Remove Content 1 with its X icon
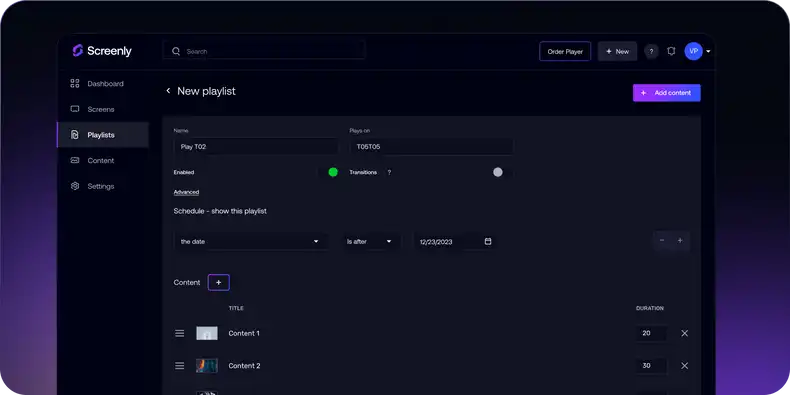The image size is (790, 395). tap(684, 333)
